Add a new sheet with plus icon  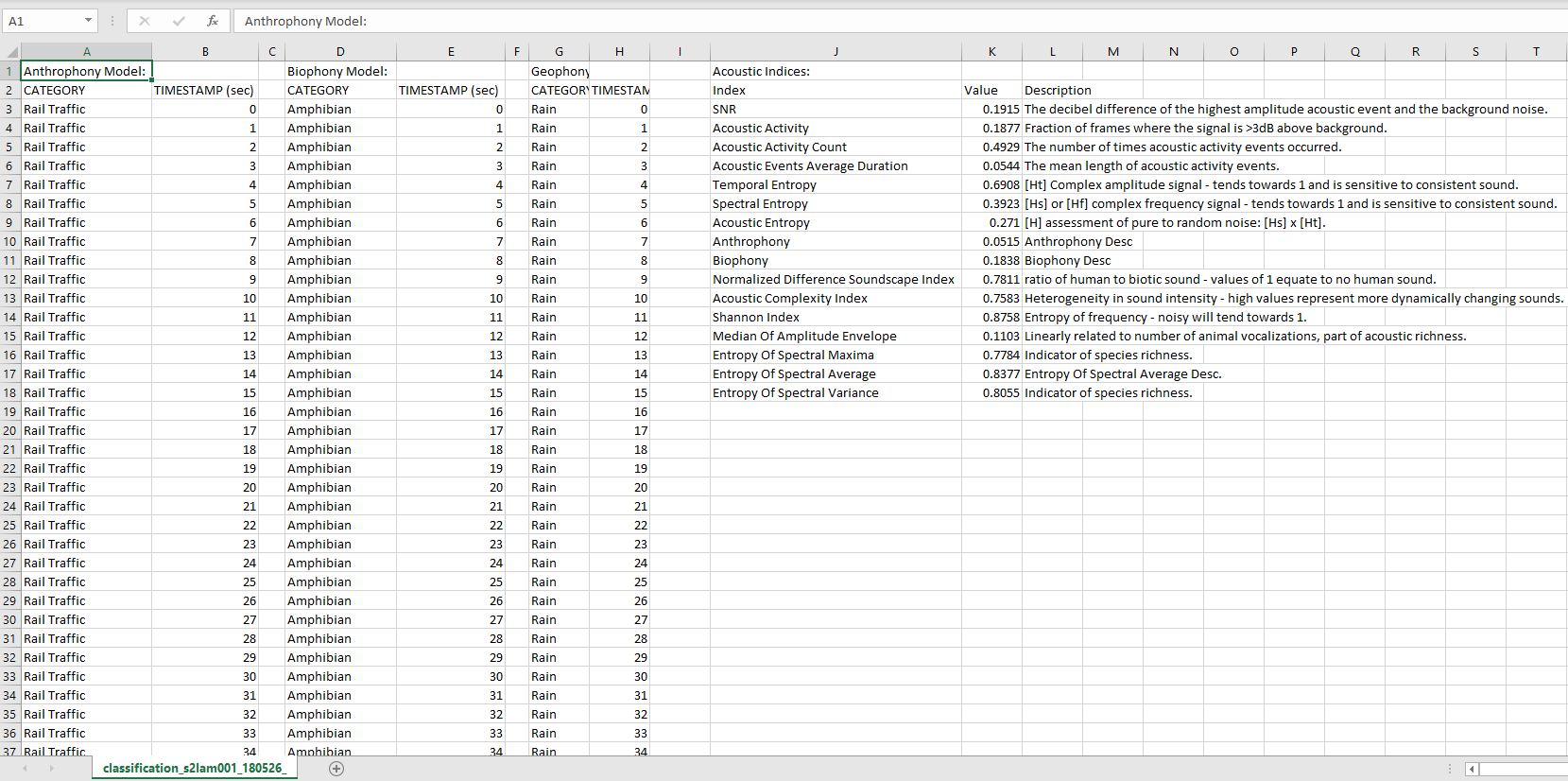click(336, 769)
